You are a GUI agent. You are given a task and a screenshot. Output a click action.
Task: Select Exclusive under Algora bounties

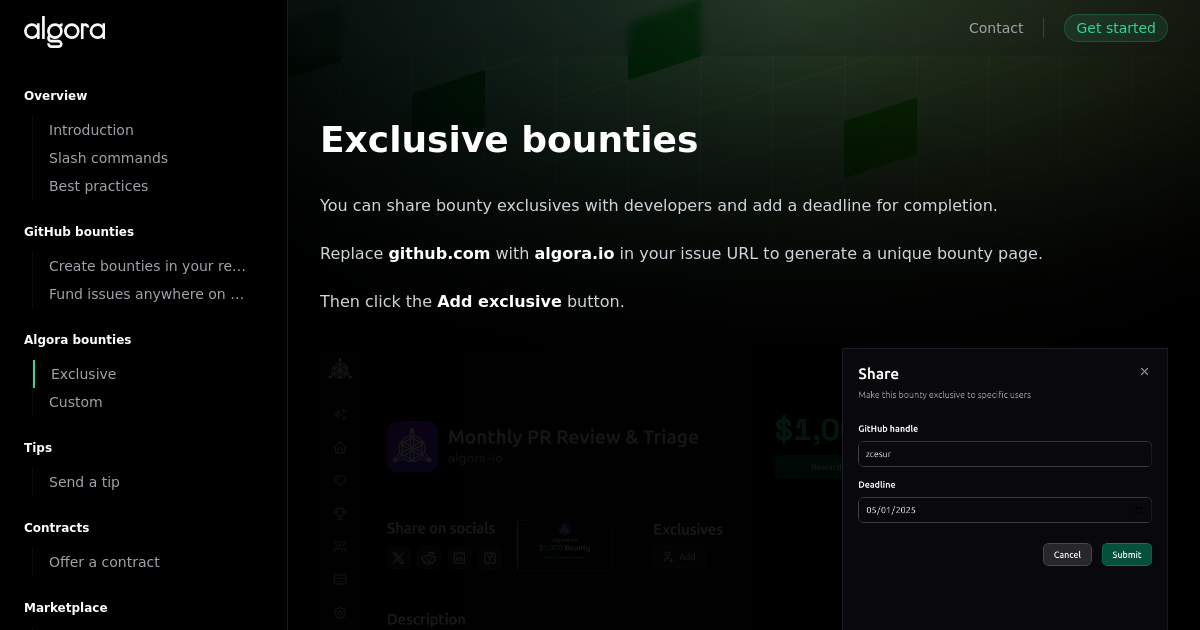[x=83, y=373]
